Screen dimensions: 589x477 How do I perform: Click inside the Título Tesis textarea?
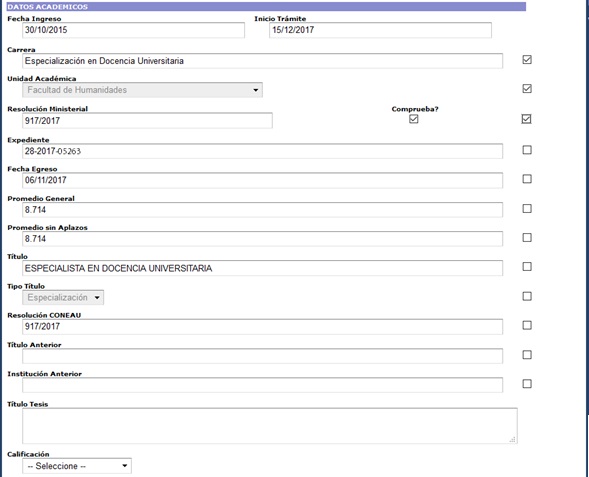coord(270,426)
